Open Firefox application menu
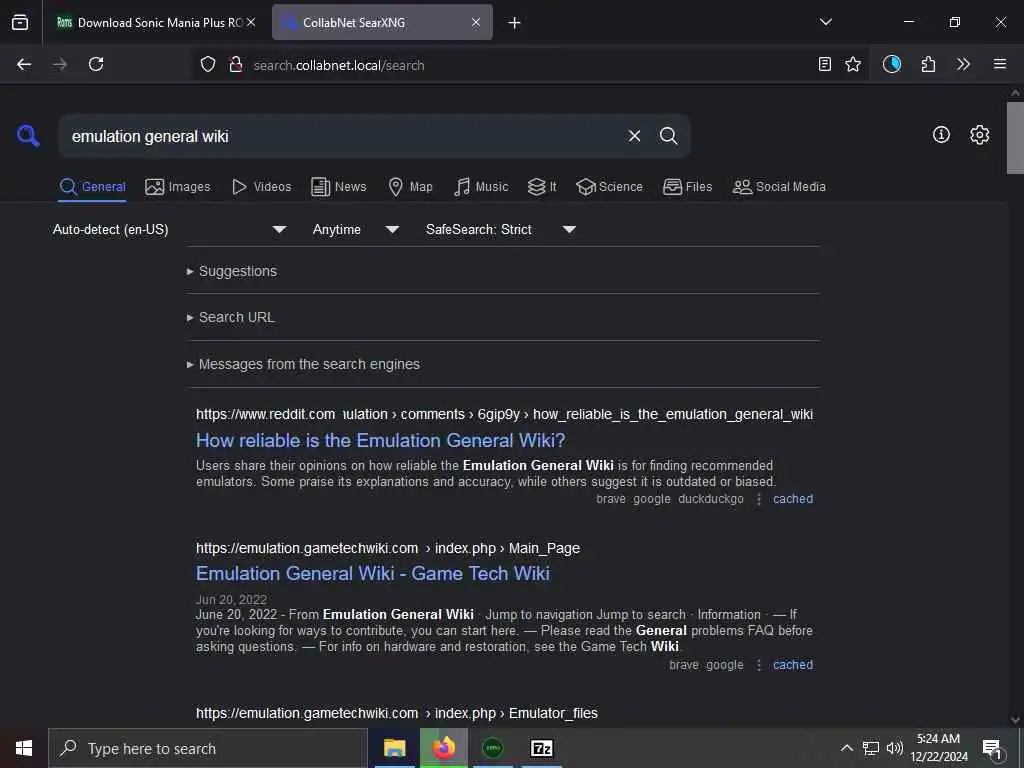 click(1000, 64)
